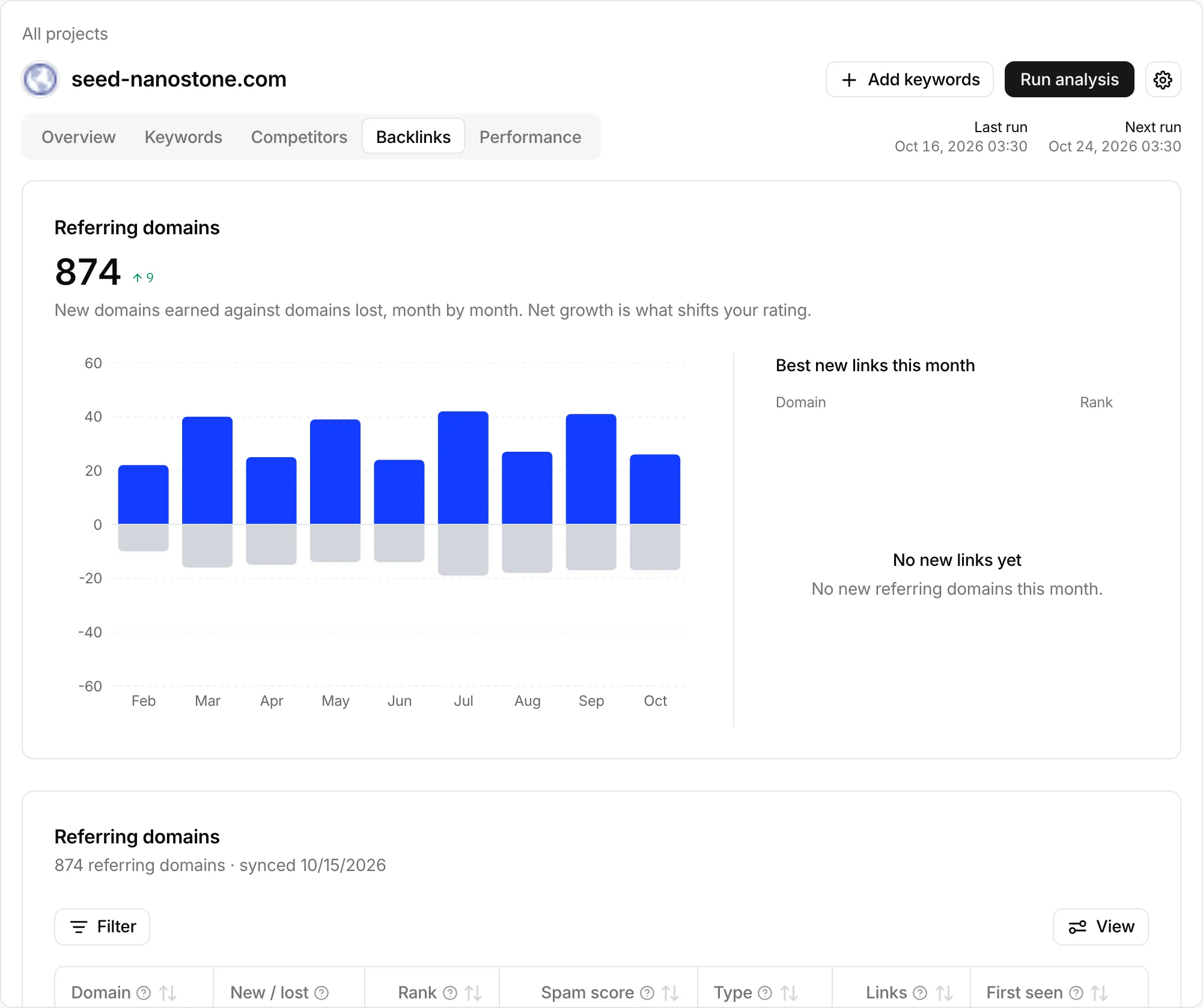Sort table by Type arrows
Screen dimensions: 1203x1008
[x=789, y=992]
